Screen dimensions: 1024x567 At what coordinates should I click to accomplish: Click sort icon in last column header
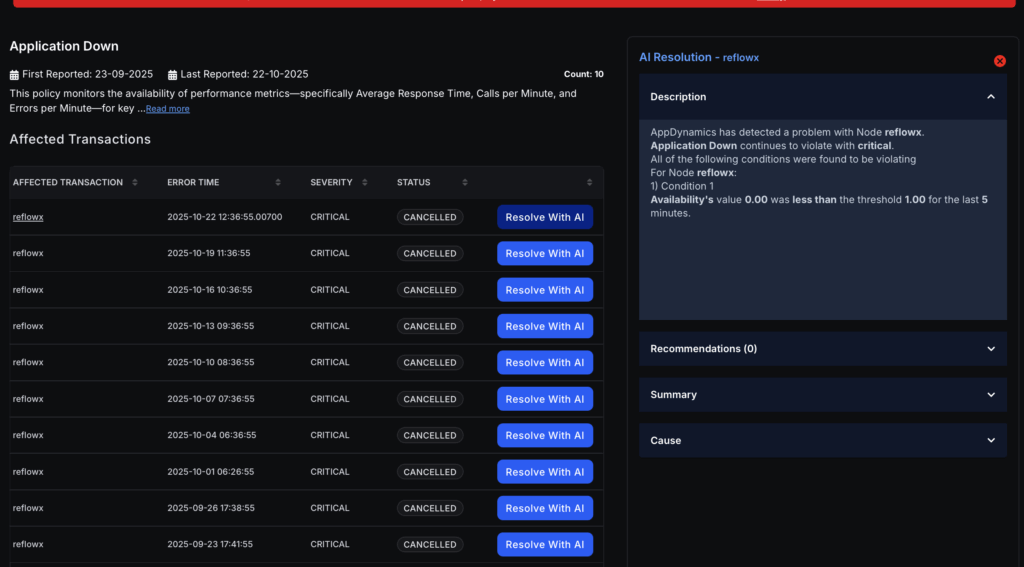click(590, 183)
